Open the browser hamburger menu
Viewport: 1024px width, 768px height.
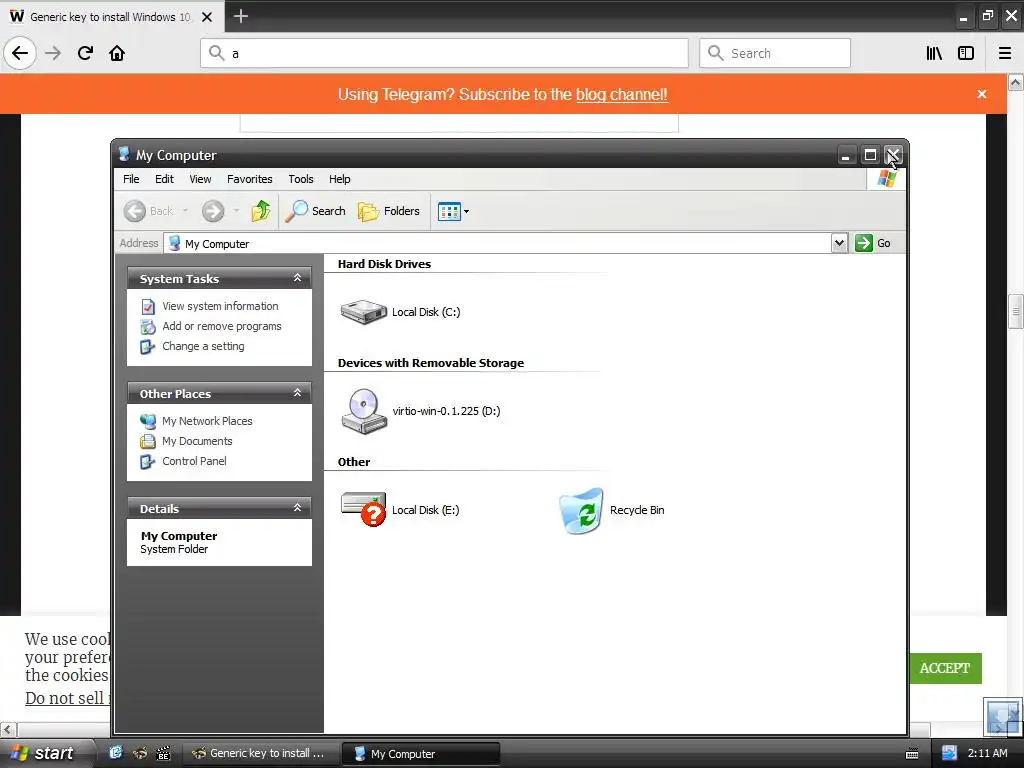pyautogui.click(x=1005, y=53)
